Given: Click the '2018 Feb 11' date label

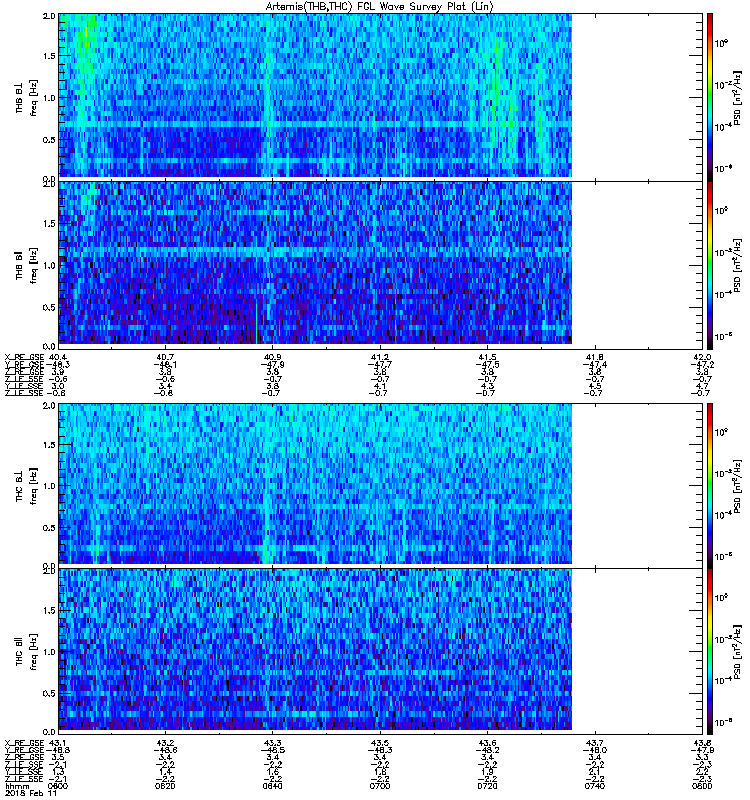Looking at the screenshot, I should pos(29,793).
